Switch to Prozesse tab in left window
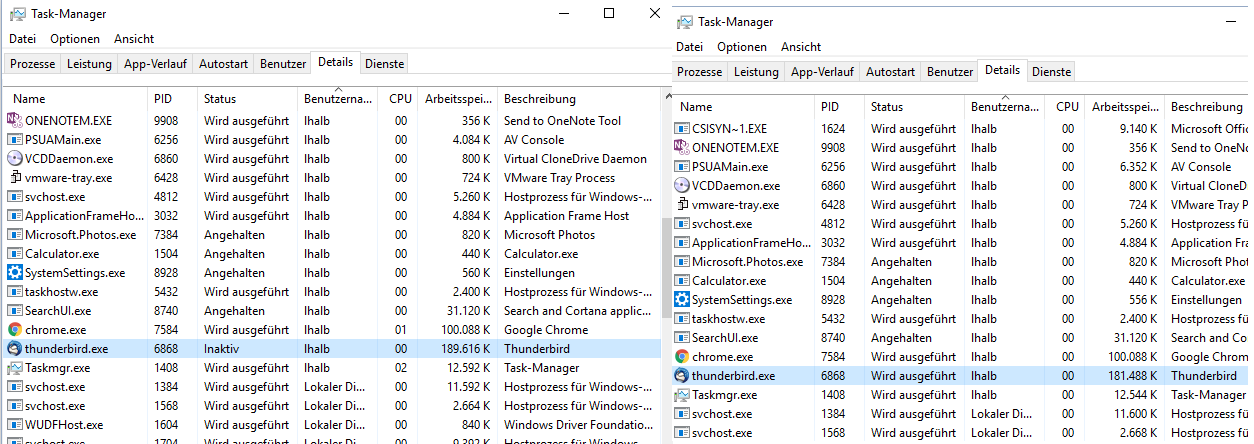Image resolution: width=1254 pixels, height=444 pixels. [x=32, y=63]
